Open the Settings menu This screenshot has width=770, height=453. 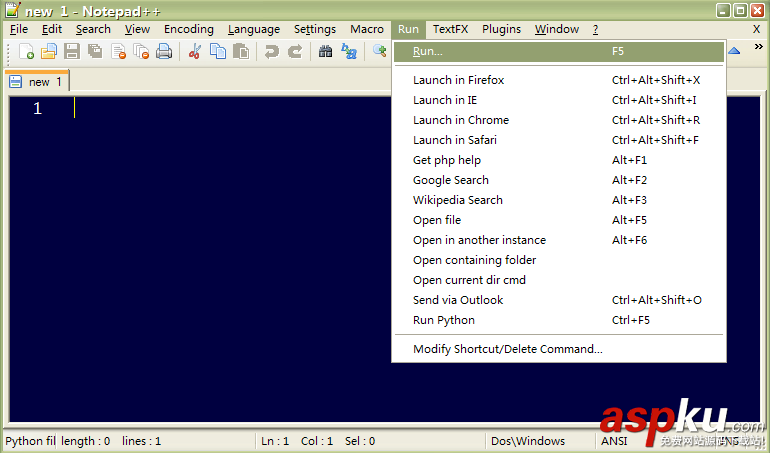315,29
